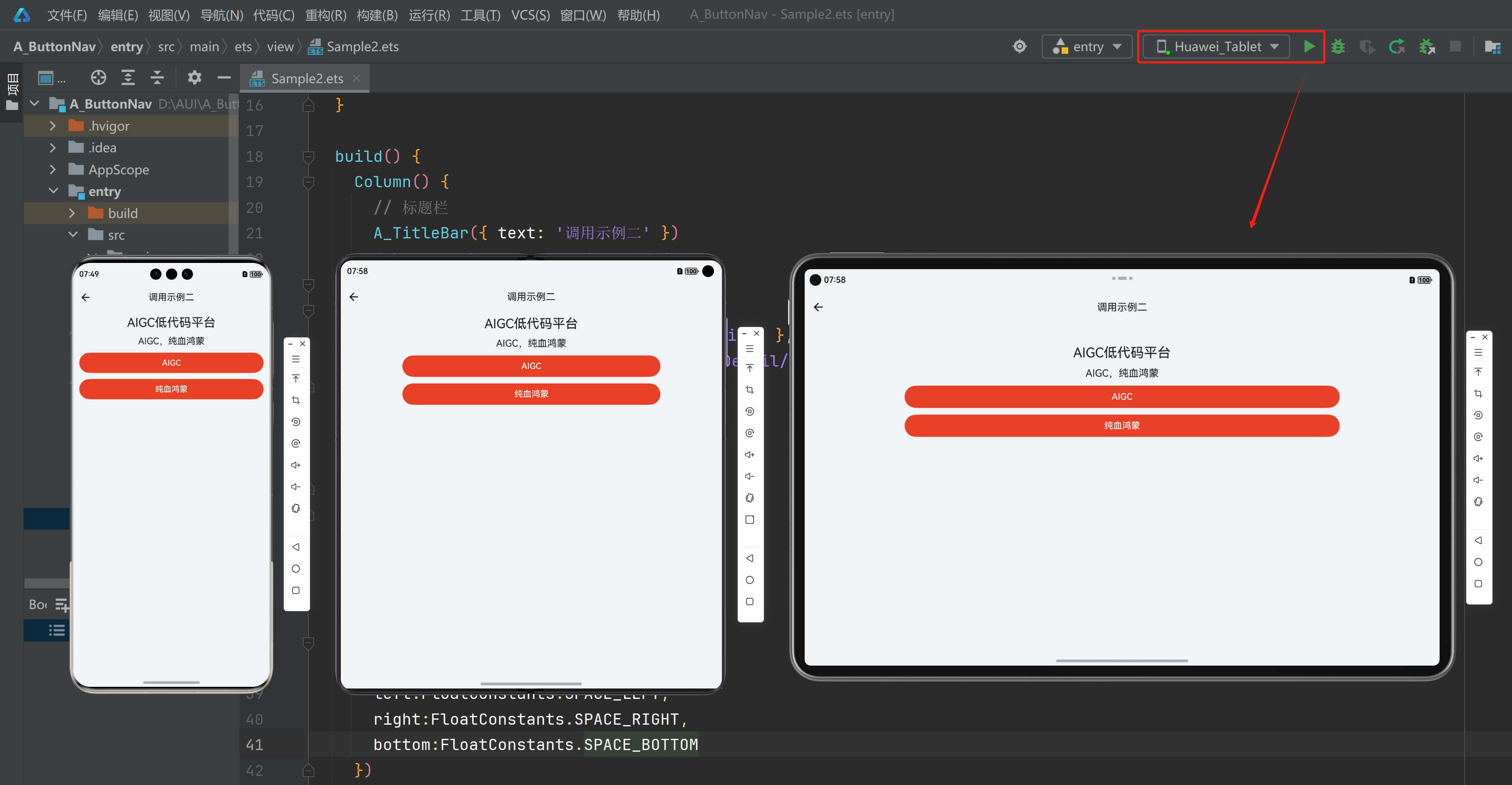Click Collapse All in project panel
Screen dimensions: 1512x785
click(157, 77)
